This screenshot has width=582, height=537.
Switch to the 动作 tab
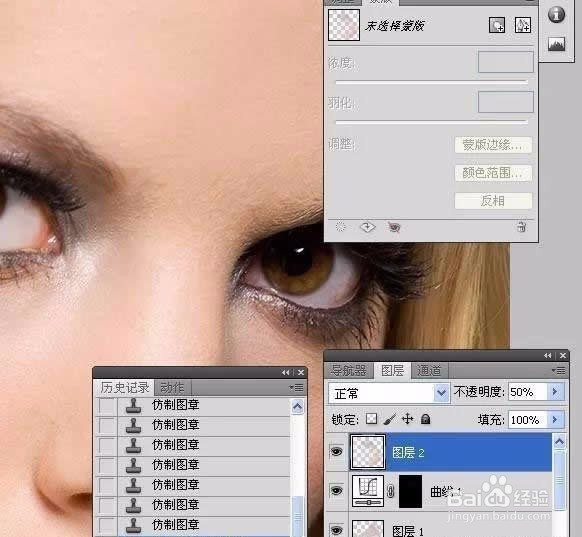point(172,388)
